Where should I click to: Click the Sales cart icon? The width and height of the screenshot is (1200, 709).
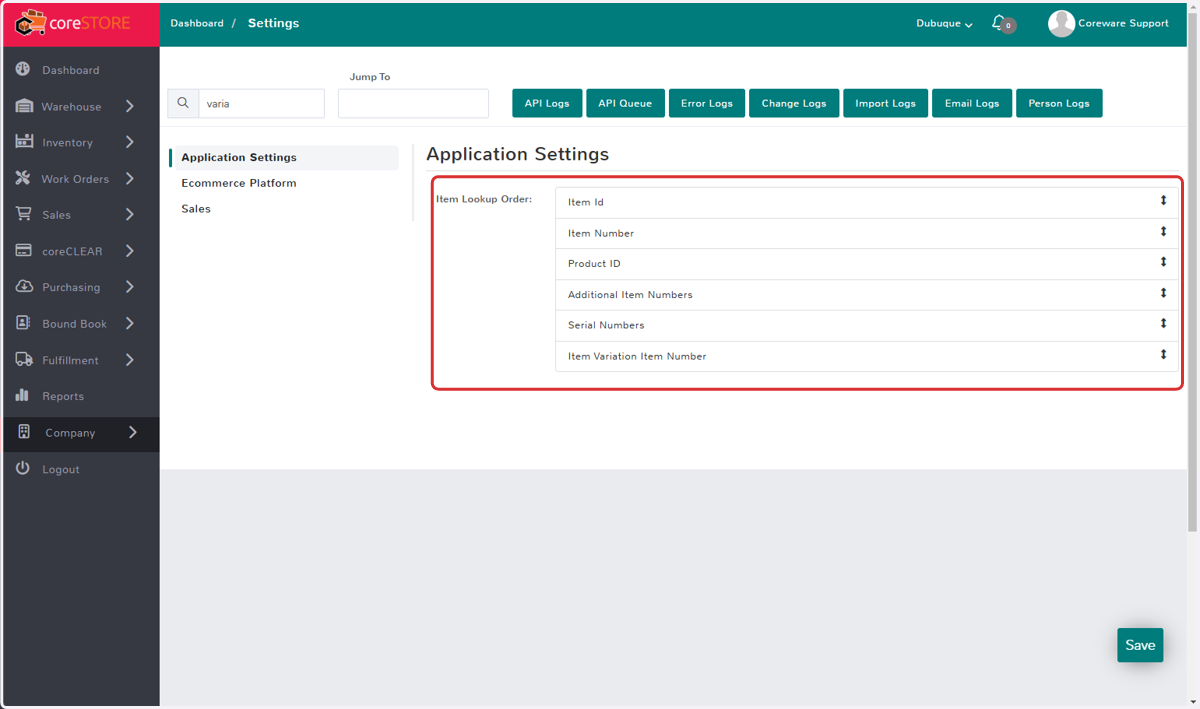pos(23,214)
